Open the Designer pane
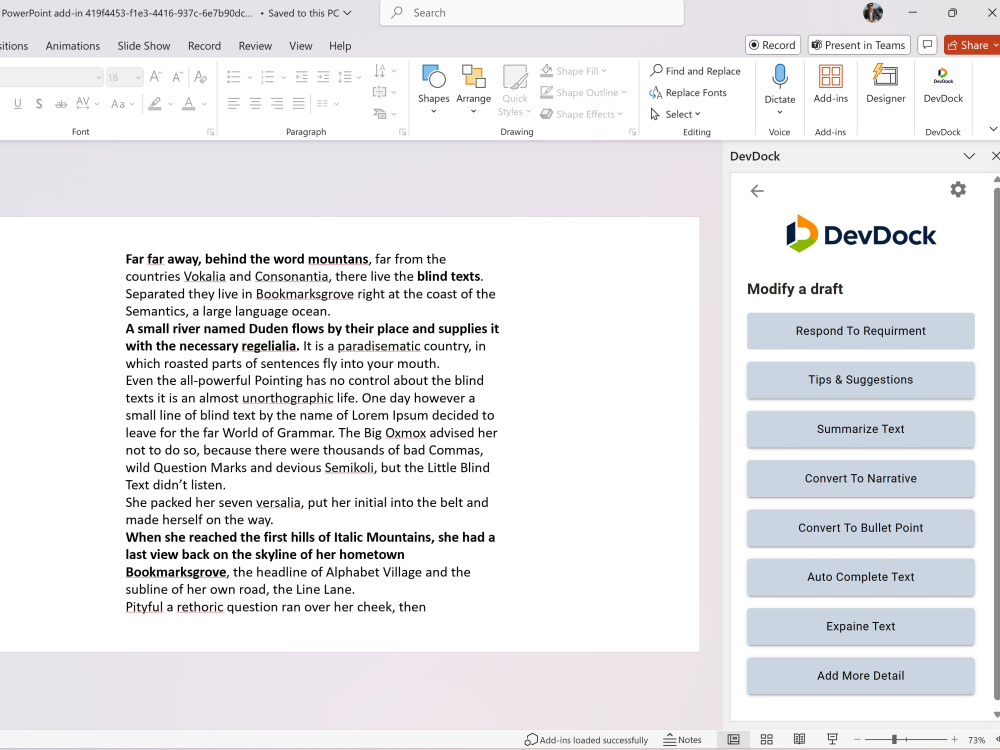 (x=885, y=84)
